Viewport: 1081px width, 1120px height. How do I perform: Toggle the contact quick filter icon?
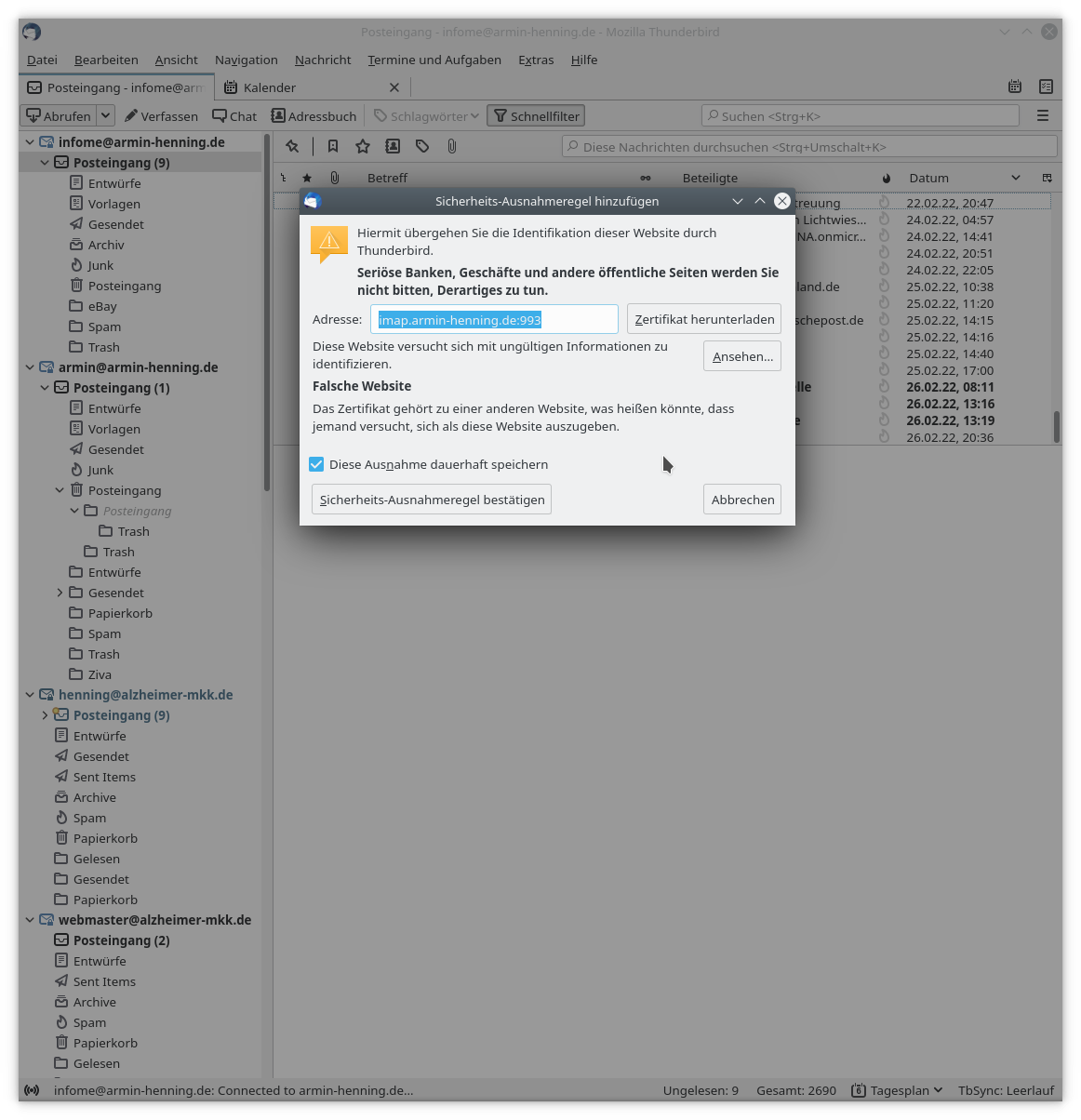[393, 146]
